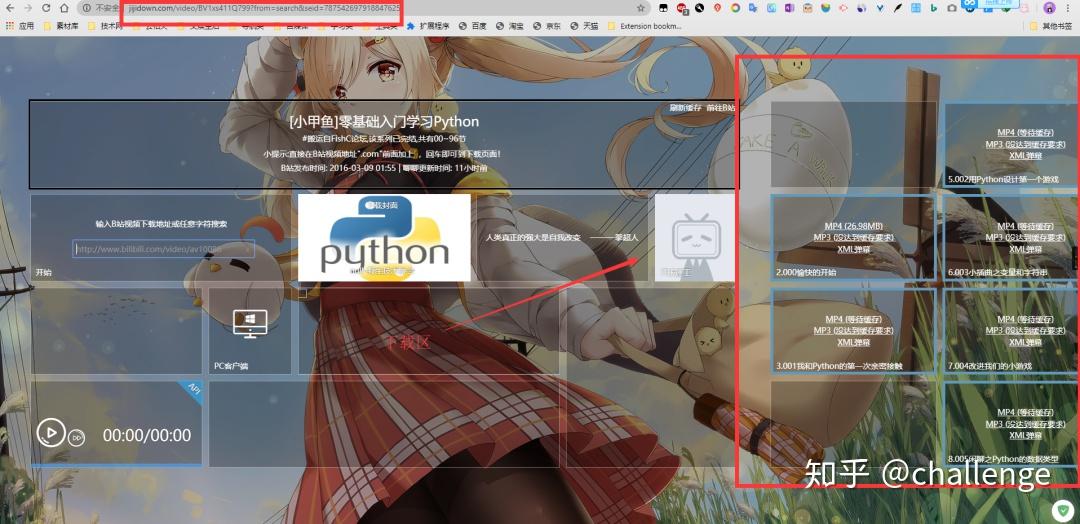This screenshot has width=1080, height=524.
Task: Click the circular play button
Action: coord(50,432)
